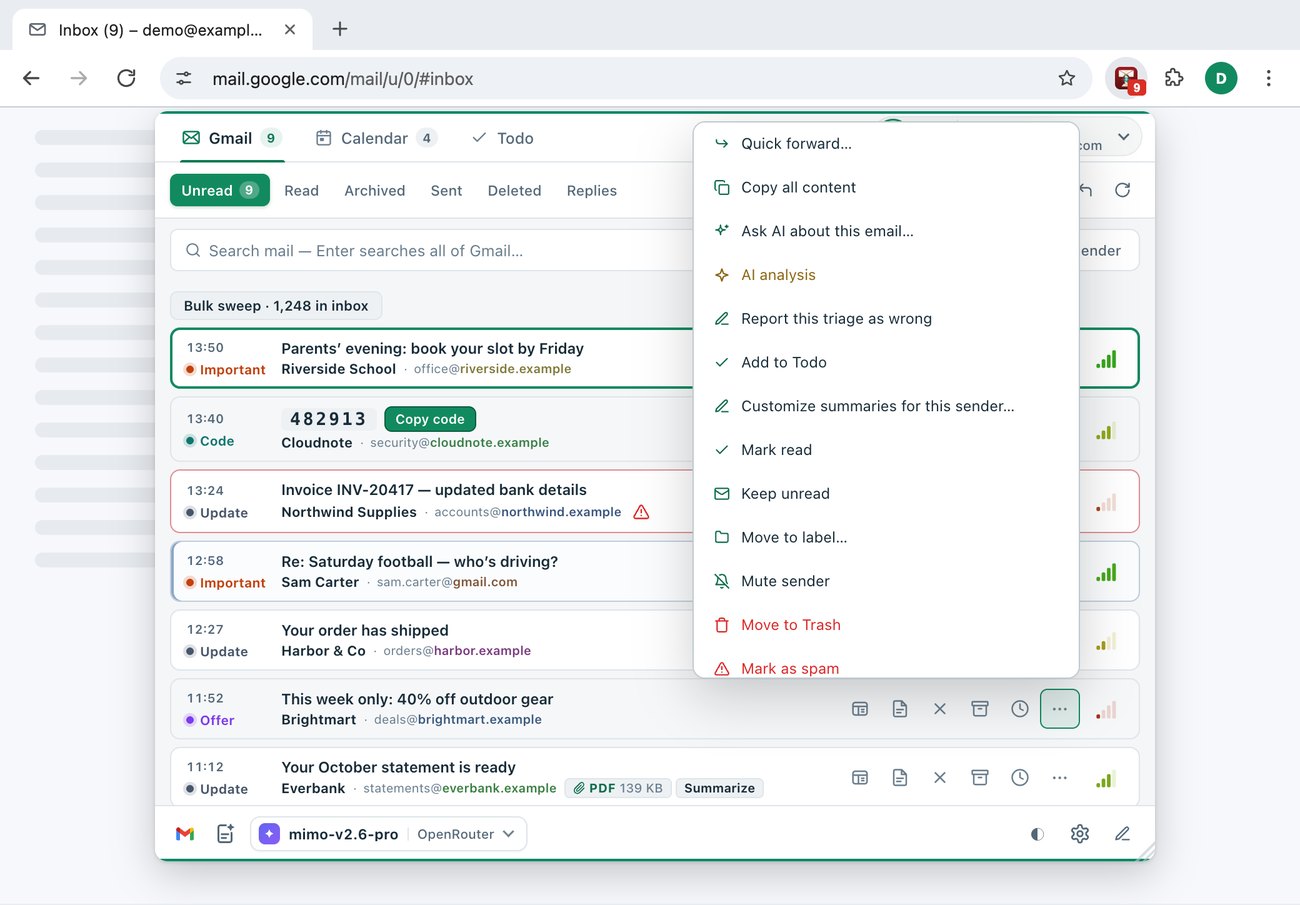The width and height of the screenshot is (1300, 905).
Task: Open the email 'Your order has shipped'
Action: (x=364, y=630)
